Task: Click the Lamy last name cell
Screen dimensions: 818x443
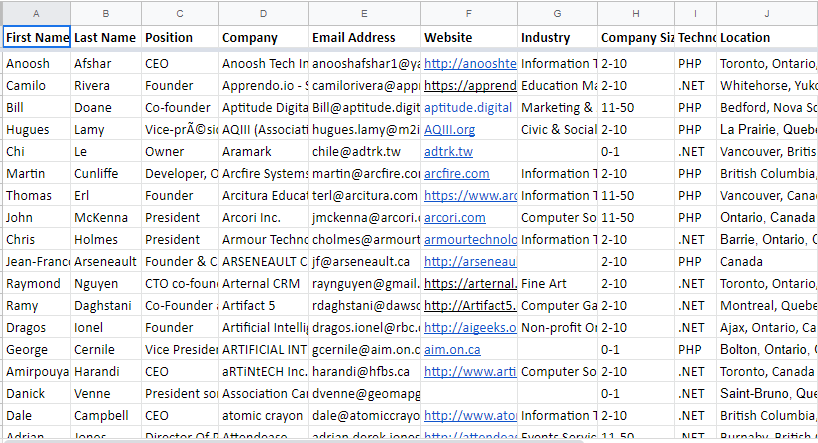Action: (106, 129)
